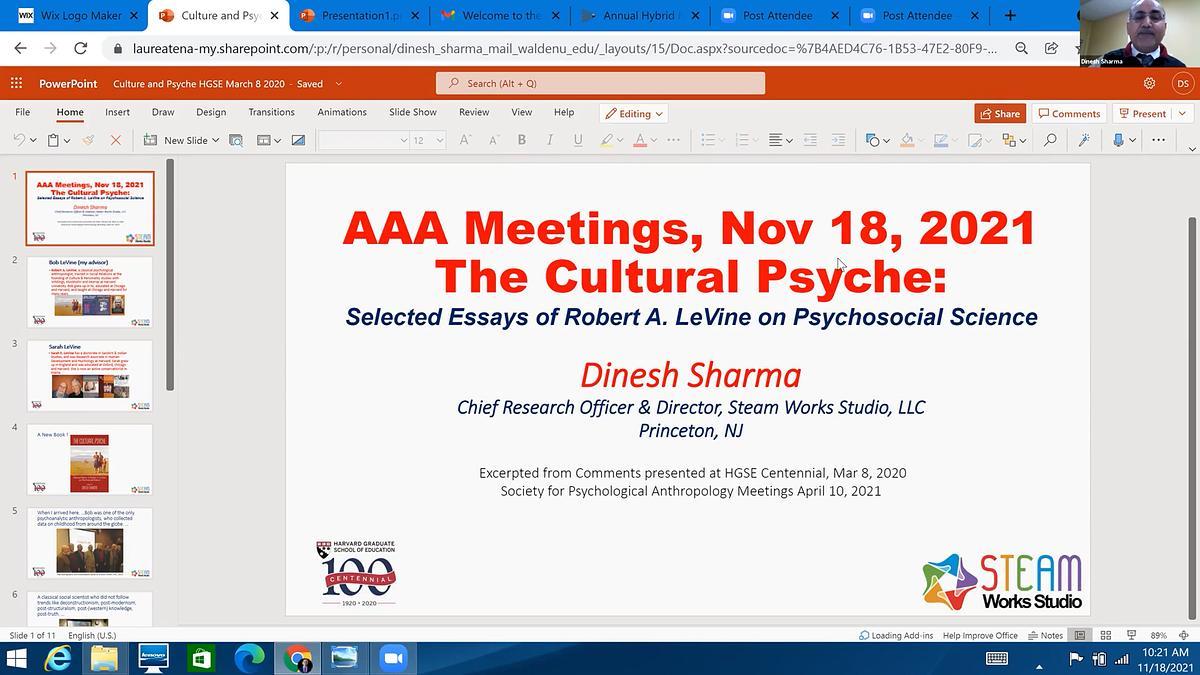Switch to the Transitions tab
Viewport: 1200px width, 675px height.
(x=271, y=113)
